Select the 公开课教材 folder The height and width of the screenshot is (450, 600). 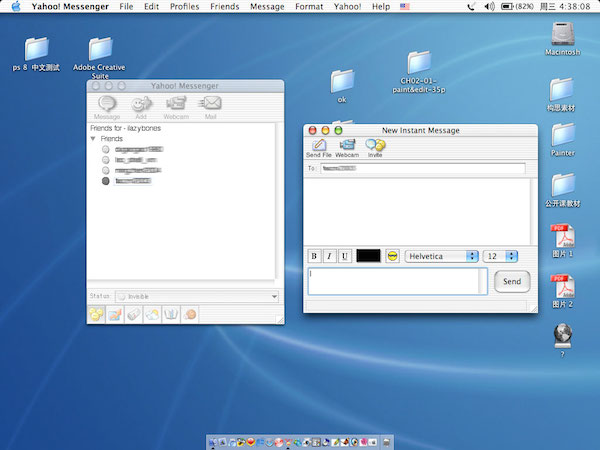(563, 185)
